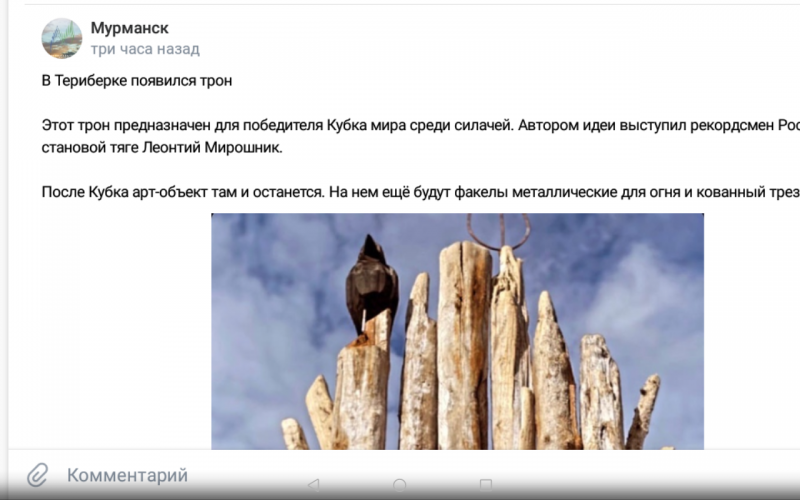
Task: Open the Мурманск community name link
Action: pos(130,28)
